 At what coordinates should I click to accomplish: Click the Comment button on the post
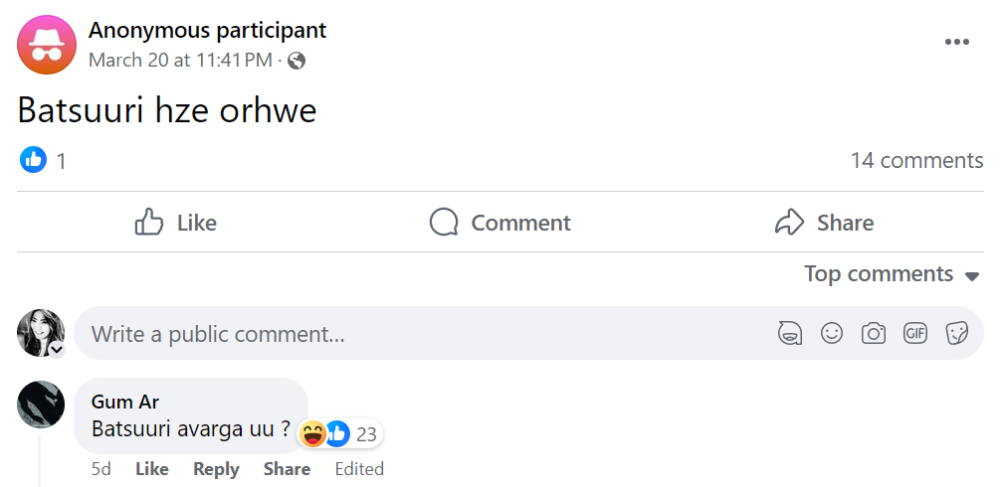(x=500, y=222)
